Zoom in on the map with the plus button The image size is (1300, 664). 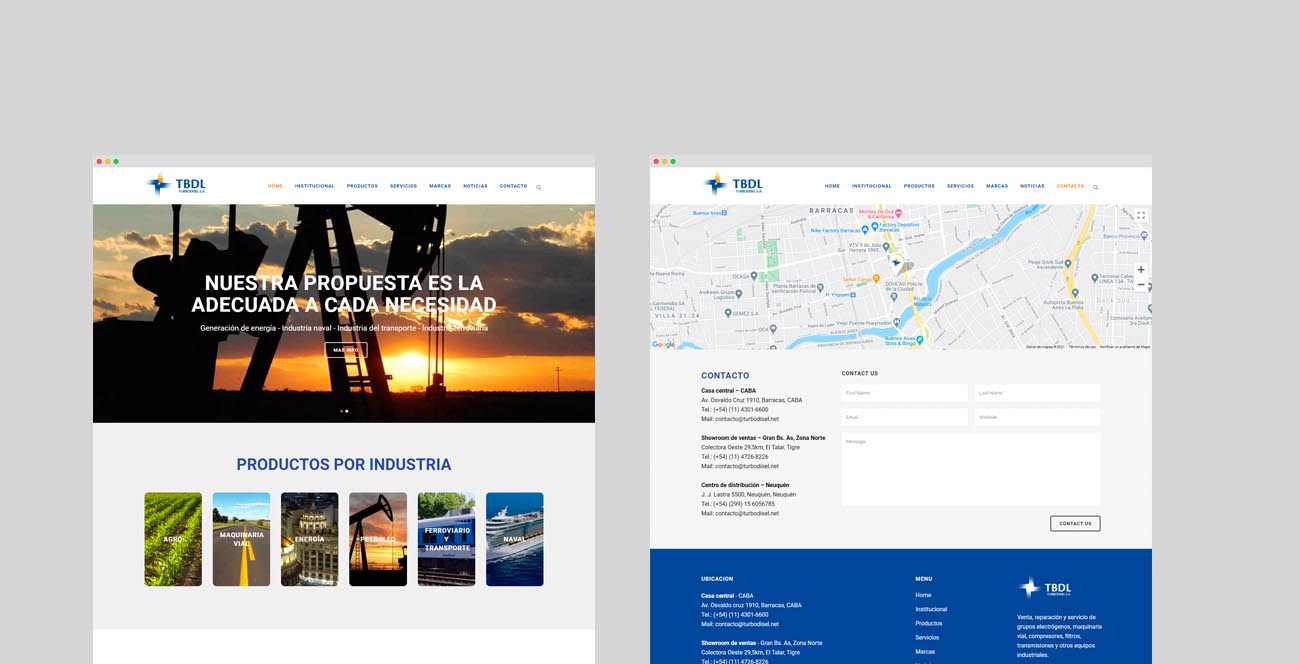(1141, 270)
